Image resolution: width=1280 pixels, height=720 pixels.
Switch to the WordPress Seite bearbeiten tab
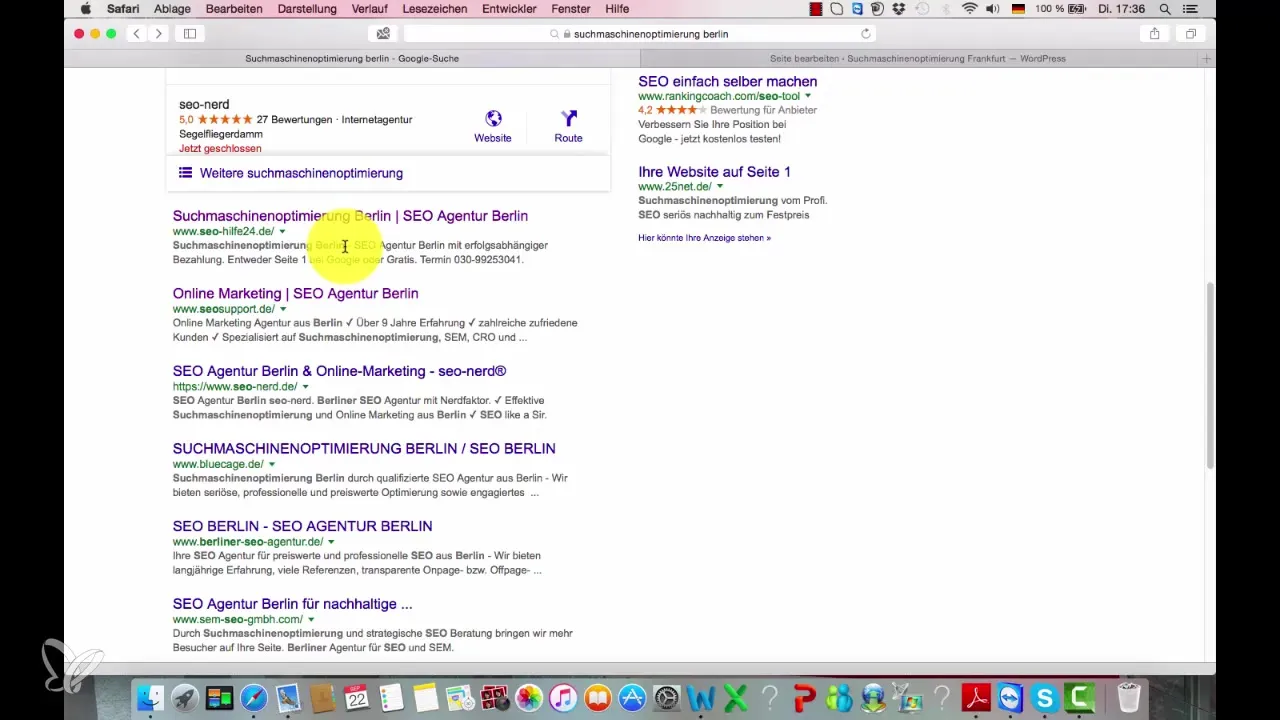tap(917, 59)
